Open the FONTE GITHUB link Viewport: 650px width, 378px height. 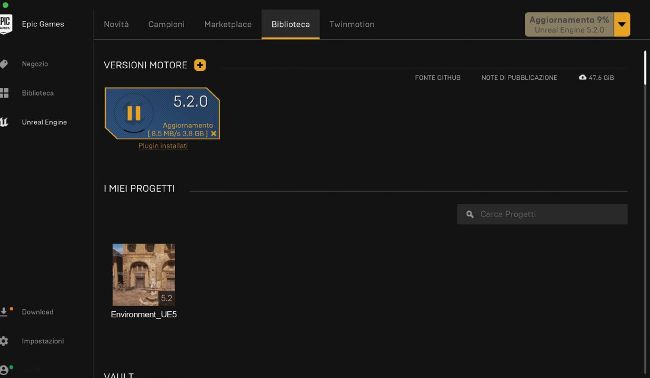[437, 78]
